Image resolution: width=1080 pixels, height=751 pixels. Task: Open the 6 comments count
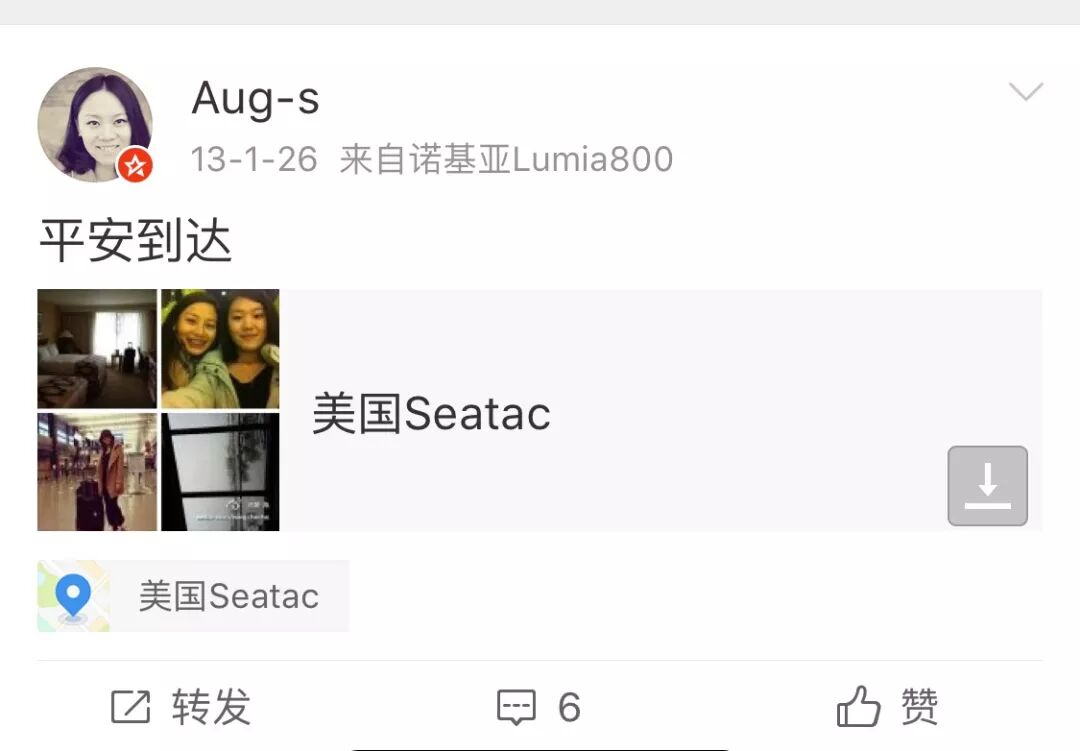point(569,708)
